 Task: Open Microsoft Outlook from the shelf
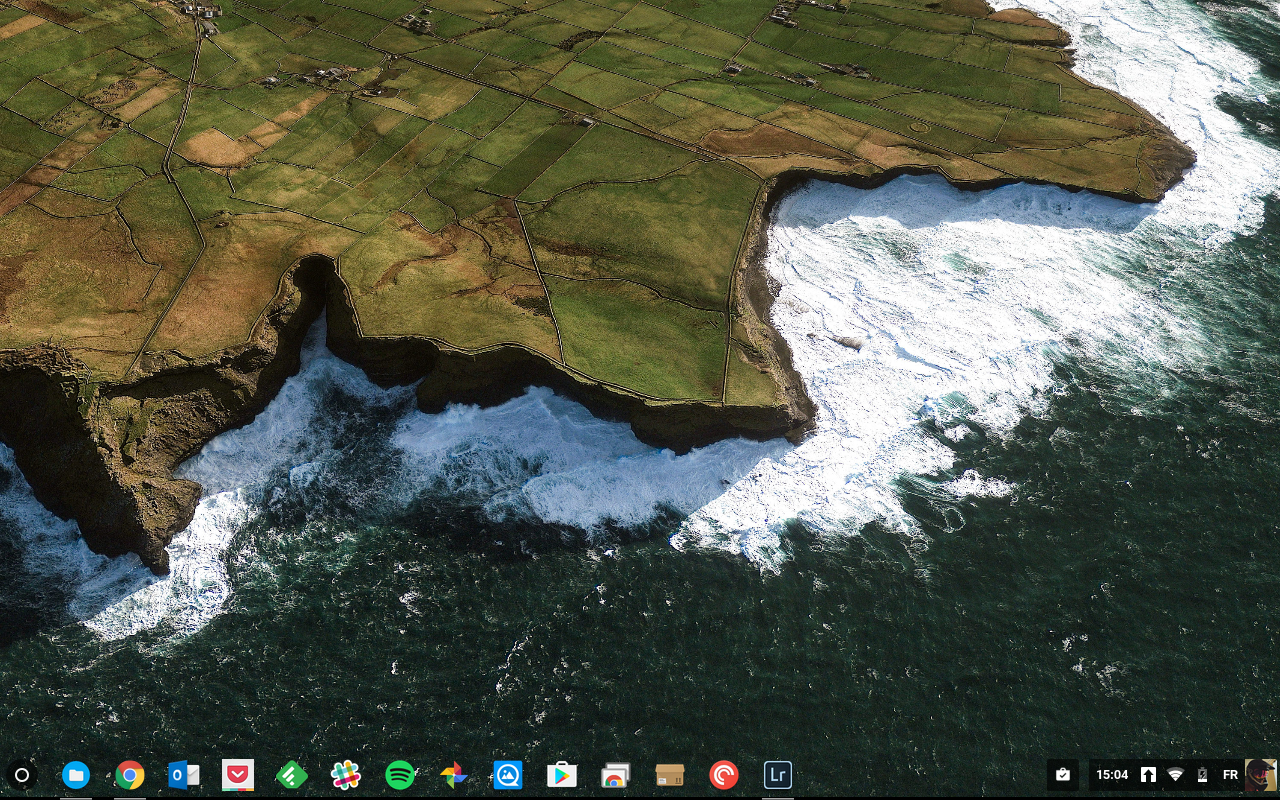[x=183, y=775]
